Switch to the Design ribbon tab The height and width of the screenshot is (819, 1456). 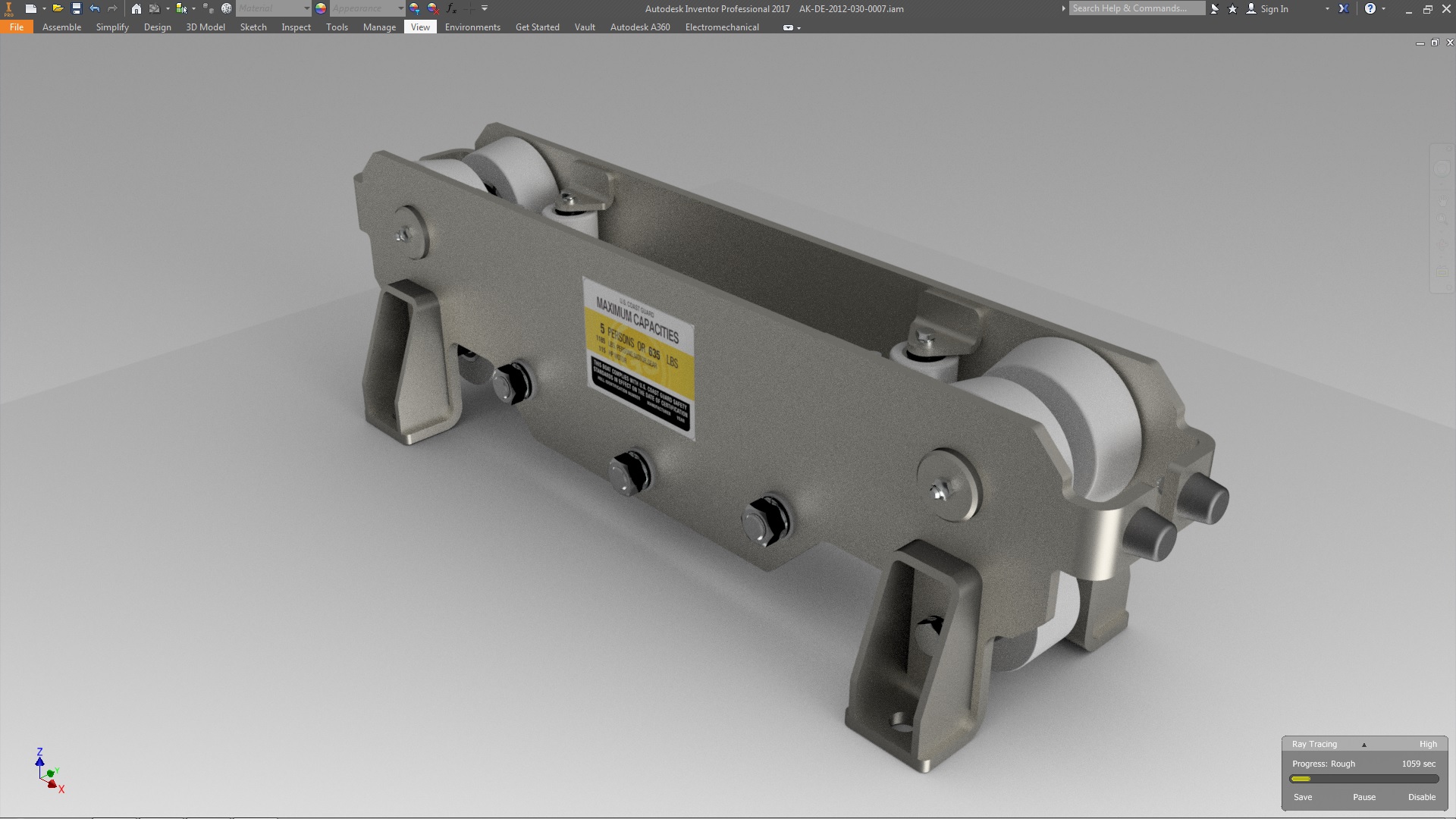click(157, 27)
